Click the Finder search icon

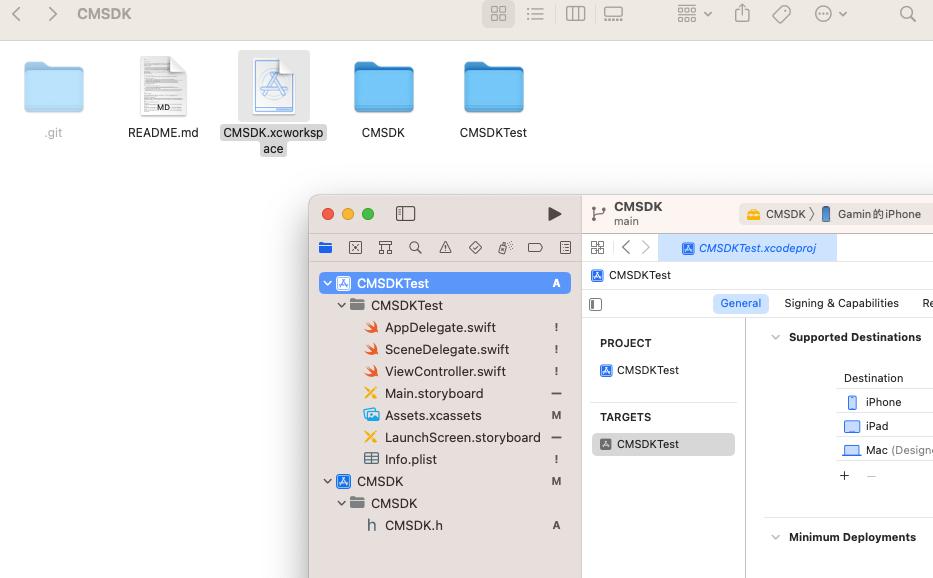click(x=907, y=14)
